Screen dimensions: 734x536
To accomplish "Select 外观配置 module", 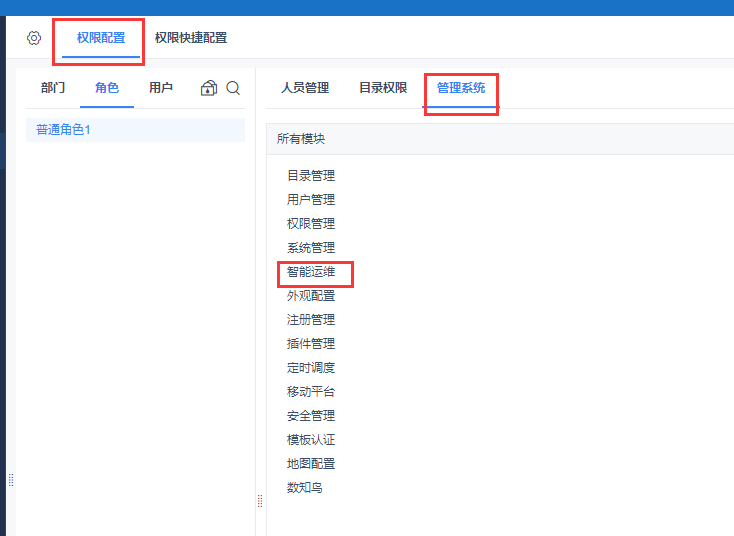I will pos(311,296).
